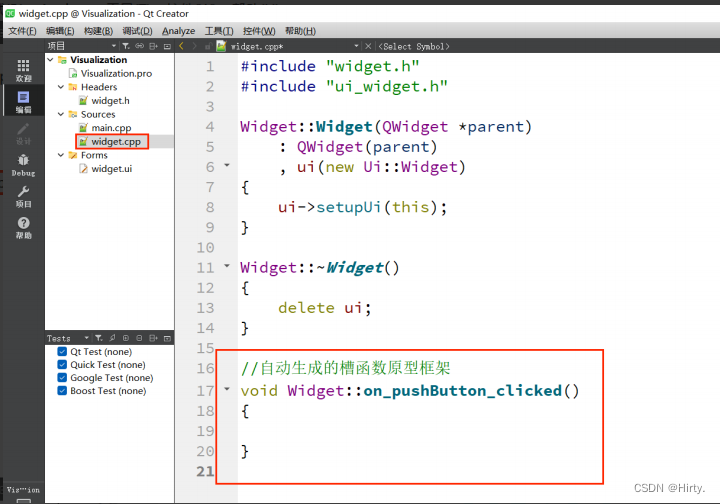Fold the code block at line 6
This screenshot has width=720, height=504.
point(227,165)
